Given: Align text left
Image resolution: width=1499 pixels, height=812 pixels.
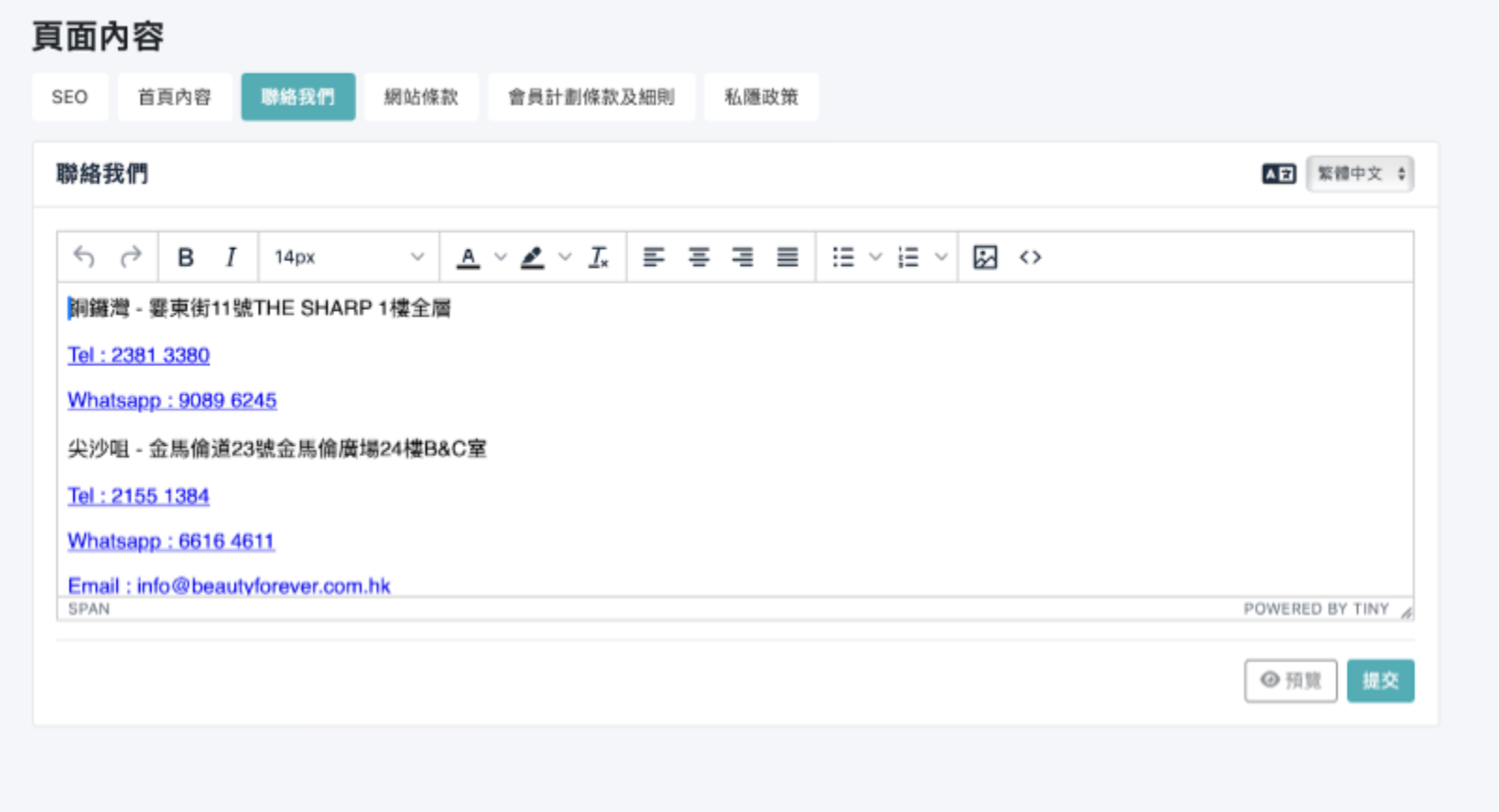Looking at the screenshot, I should click(x=654, y=257).
